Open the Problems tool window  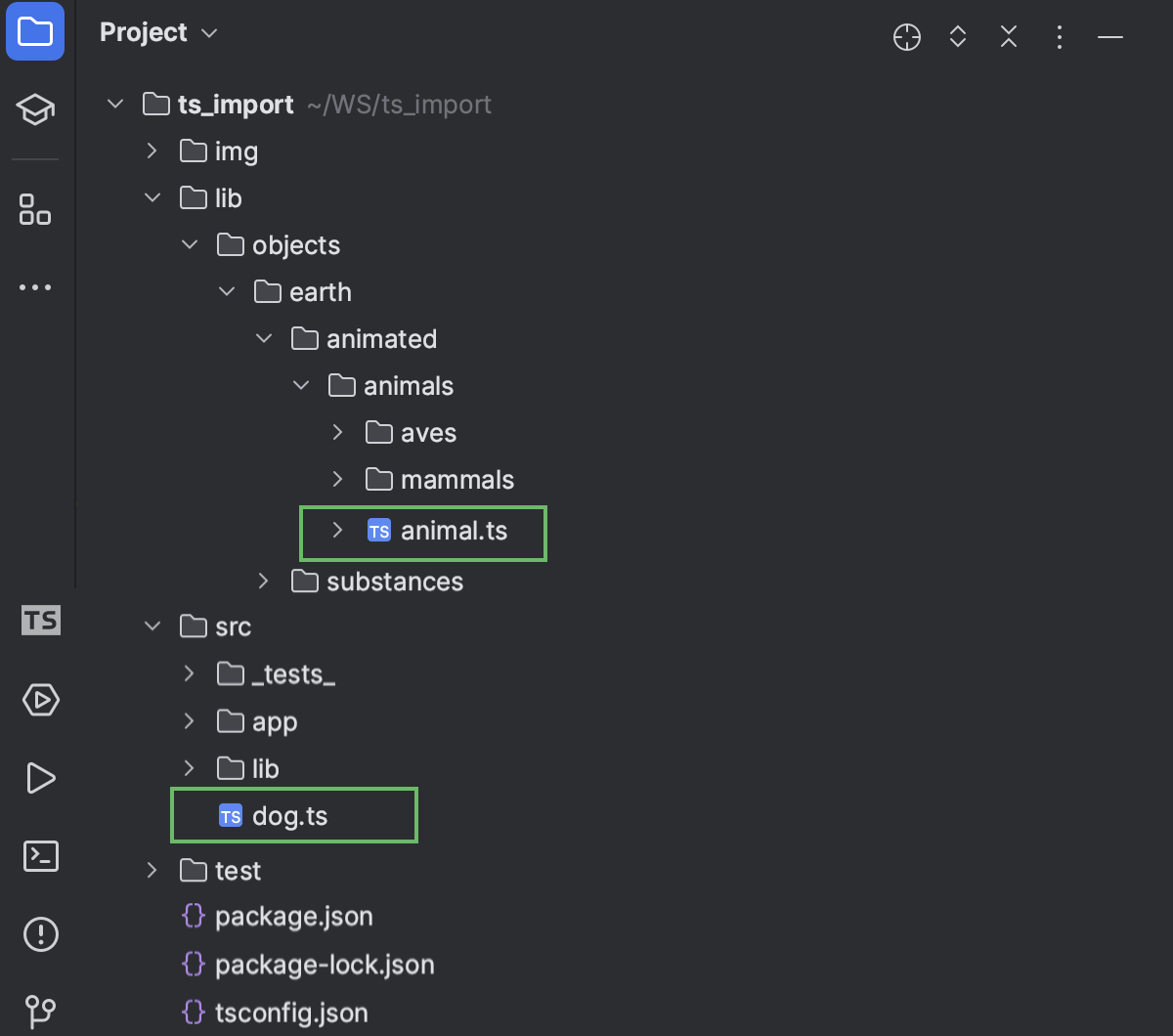coord(40,934)
